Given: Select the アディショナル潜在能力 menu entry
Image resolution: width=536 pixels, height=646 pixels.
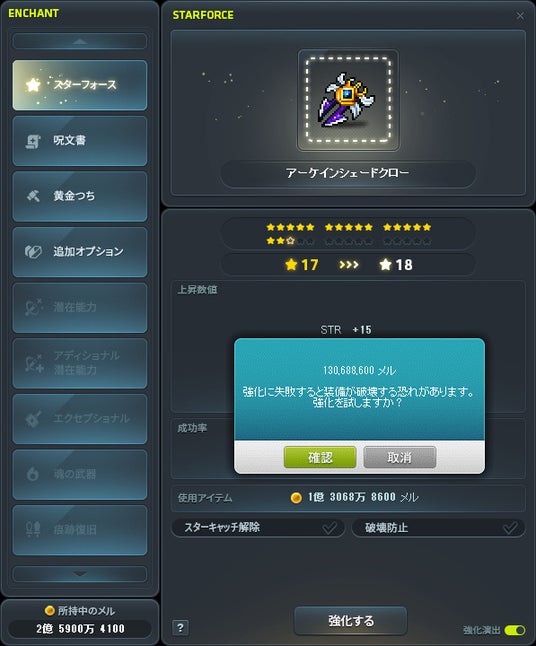Looking at the screenshot, I should click(x=80, y=363).
